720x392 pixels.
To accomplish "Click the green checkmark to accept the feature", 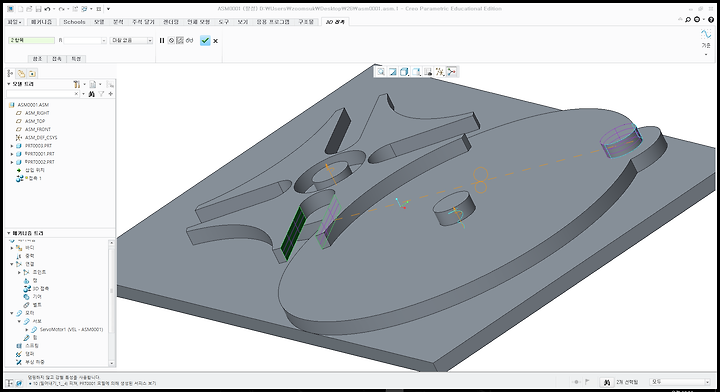I will [205, 41].
